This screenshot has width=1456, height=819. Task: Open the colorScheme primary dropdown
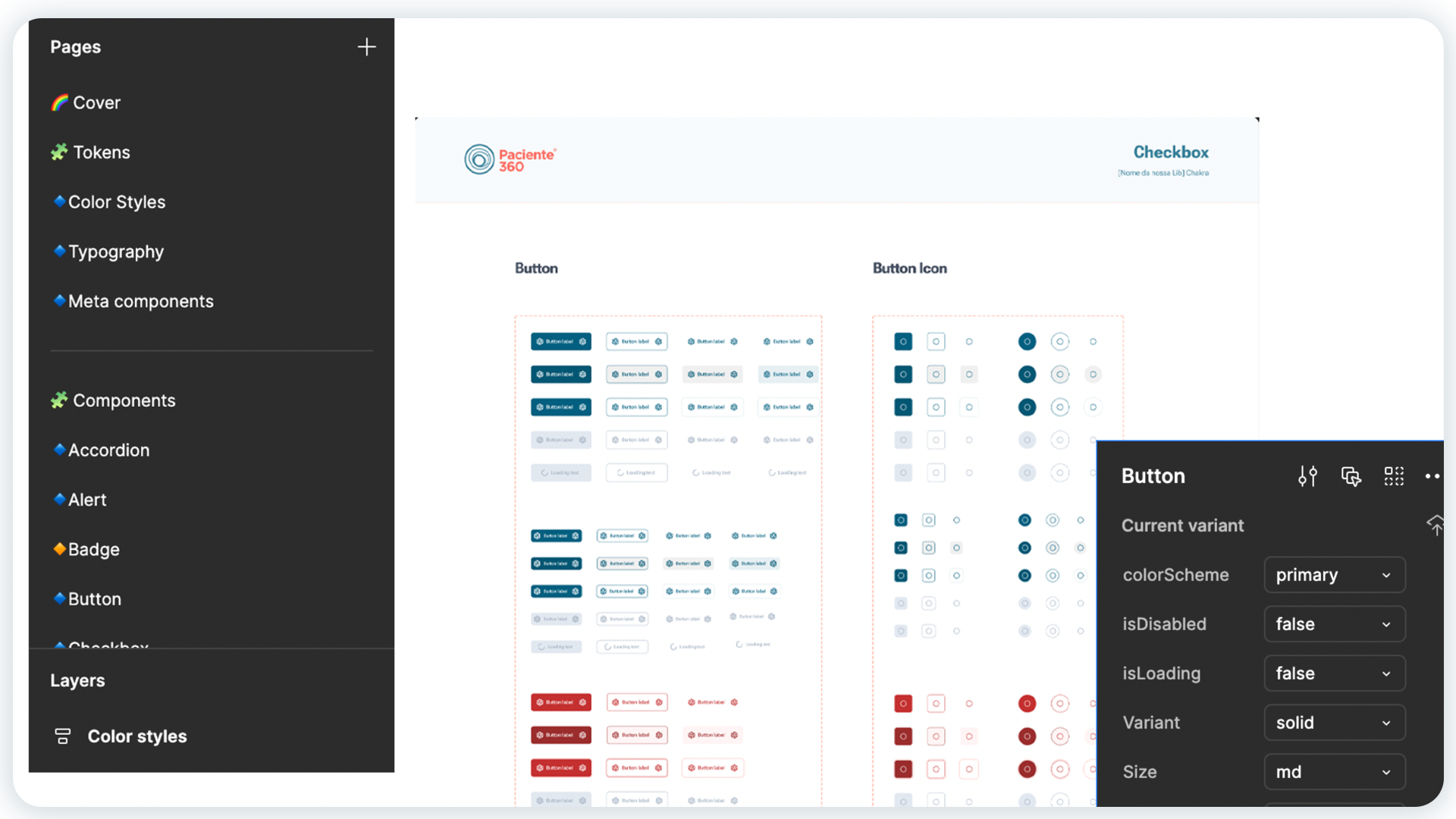coord(1335,575)
